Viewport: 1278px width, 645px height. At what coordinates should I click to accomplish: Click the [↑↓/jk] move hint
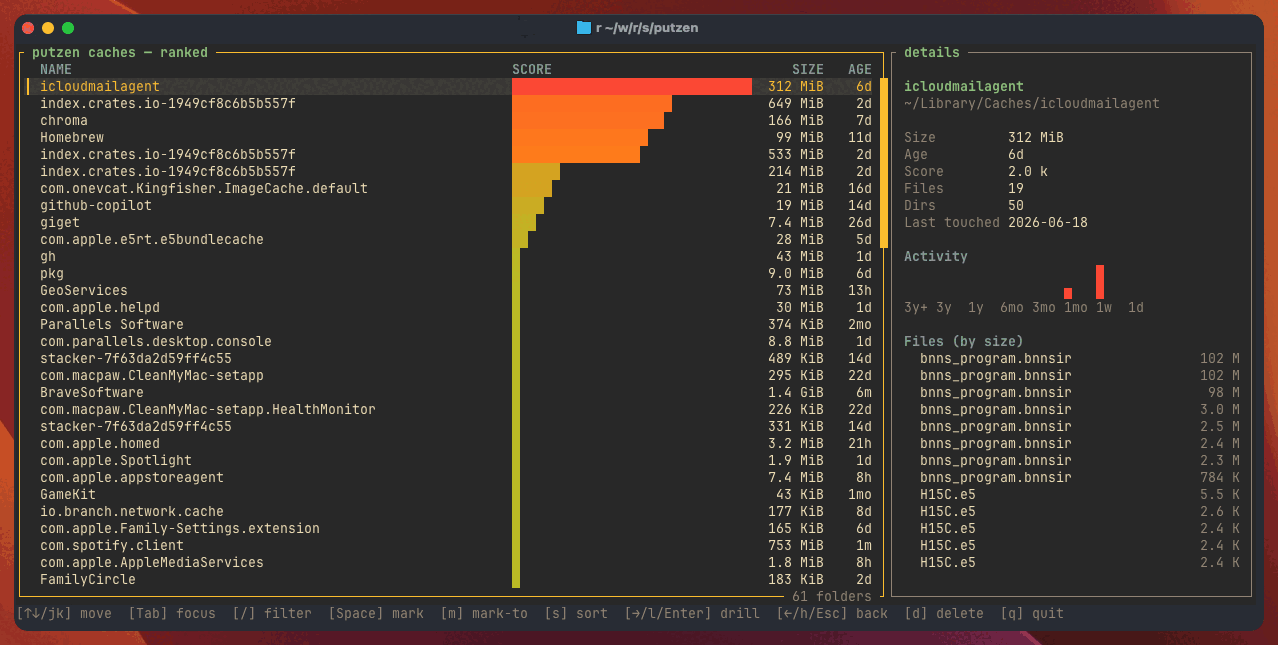[x=64, y=614]
